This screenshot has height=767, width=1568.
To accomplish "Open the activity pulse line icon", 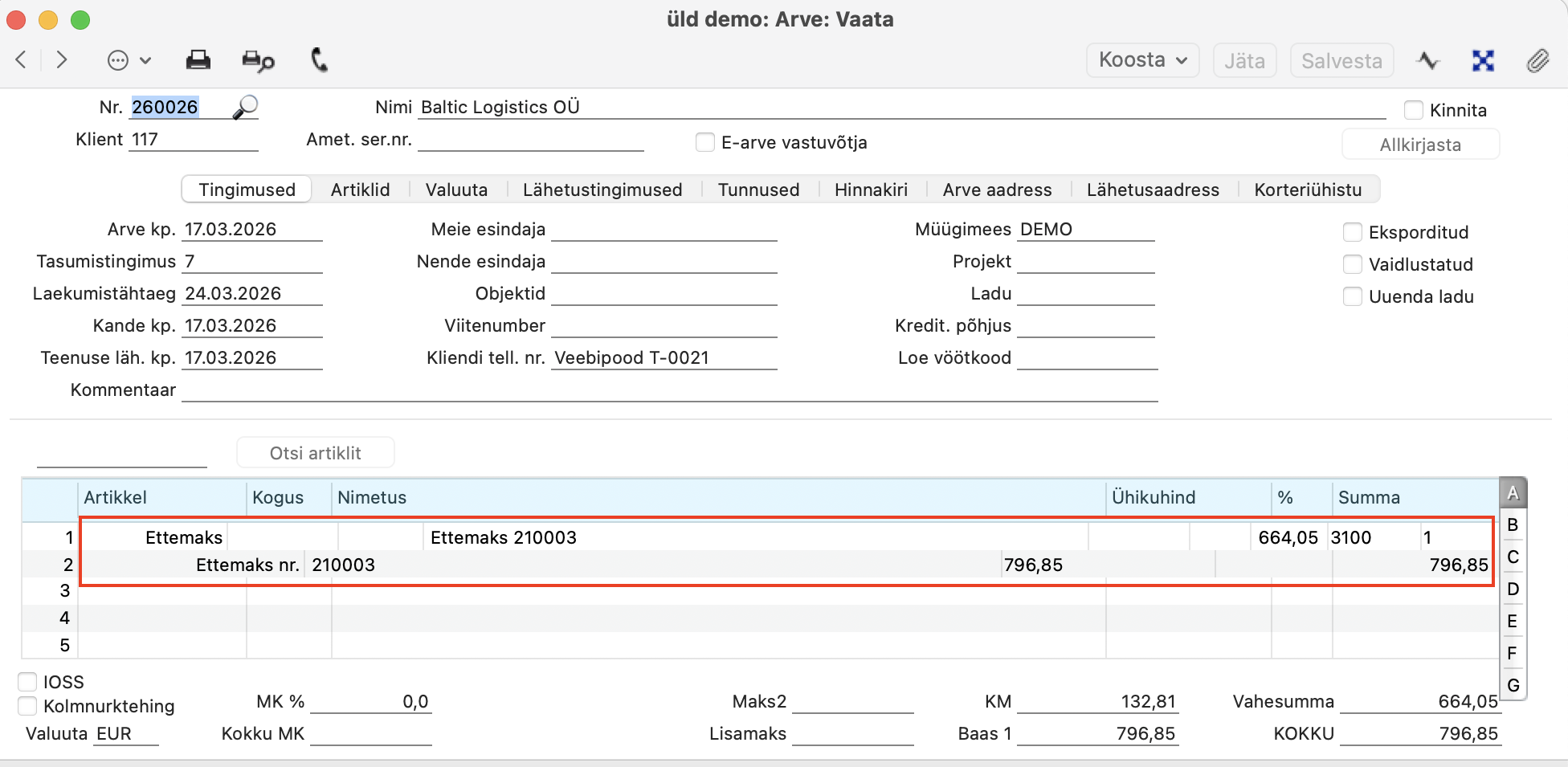I will coord(1428,61).
